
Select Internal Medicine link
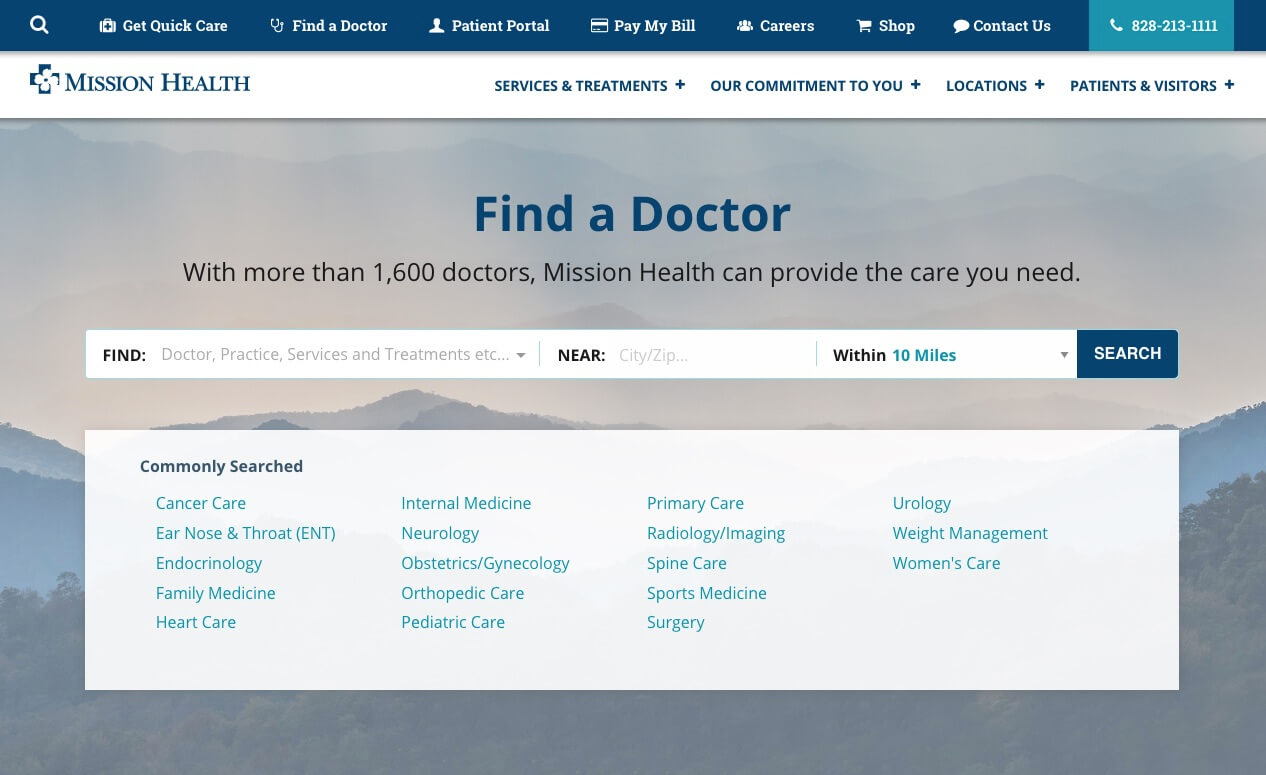(466, 503)
